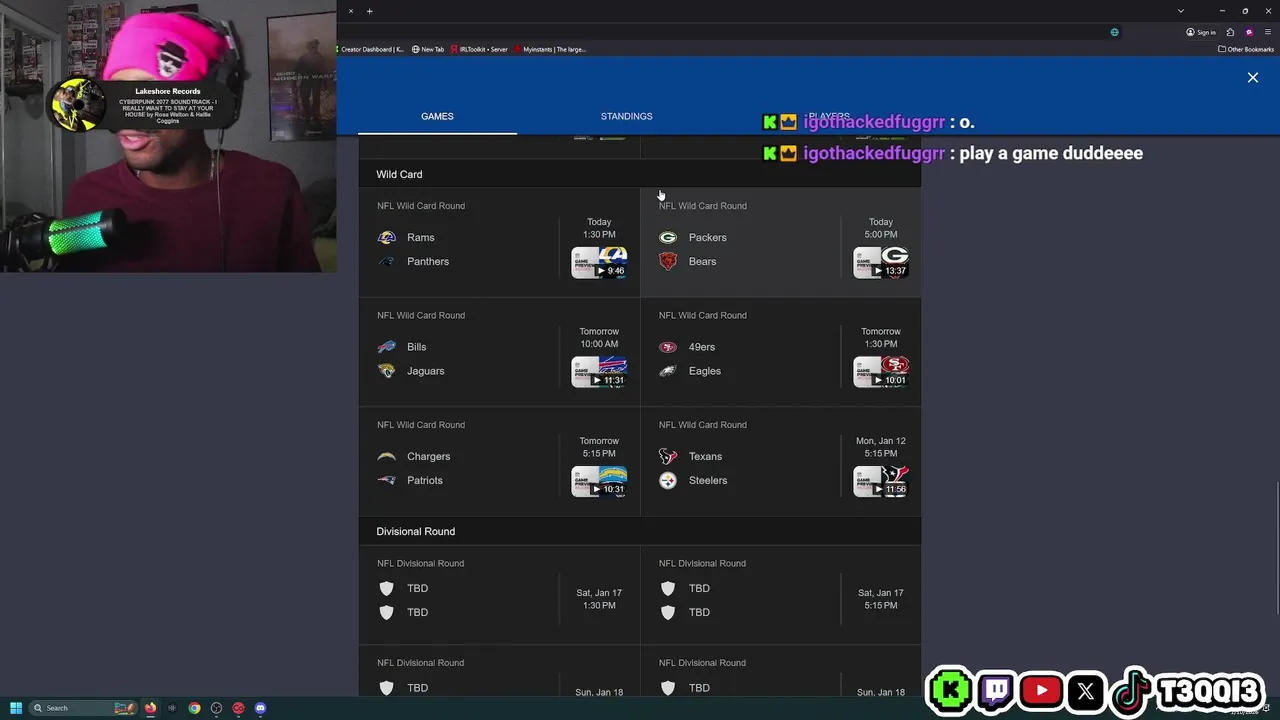Click the Bears team logo
Screen dimensions: 1280x720
click(x=668, y=261)
